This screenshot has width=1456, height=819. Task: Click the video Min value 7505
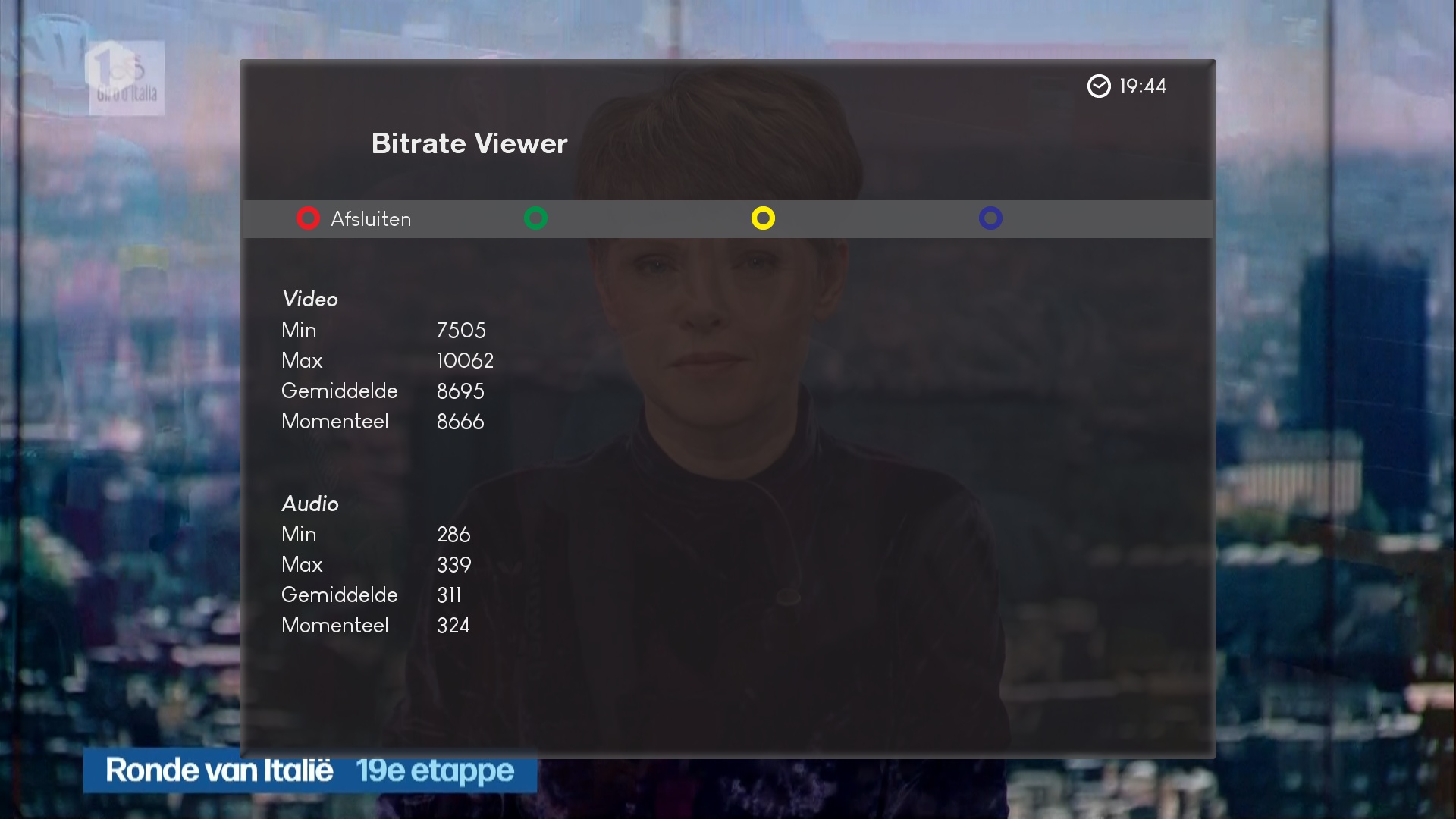[461, 331]
